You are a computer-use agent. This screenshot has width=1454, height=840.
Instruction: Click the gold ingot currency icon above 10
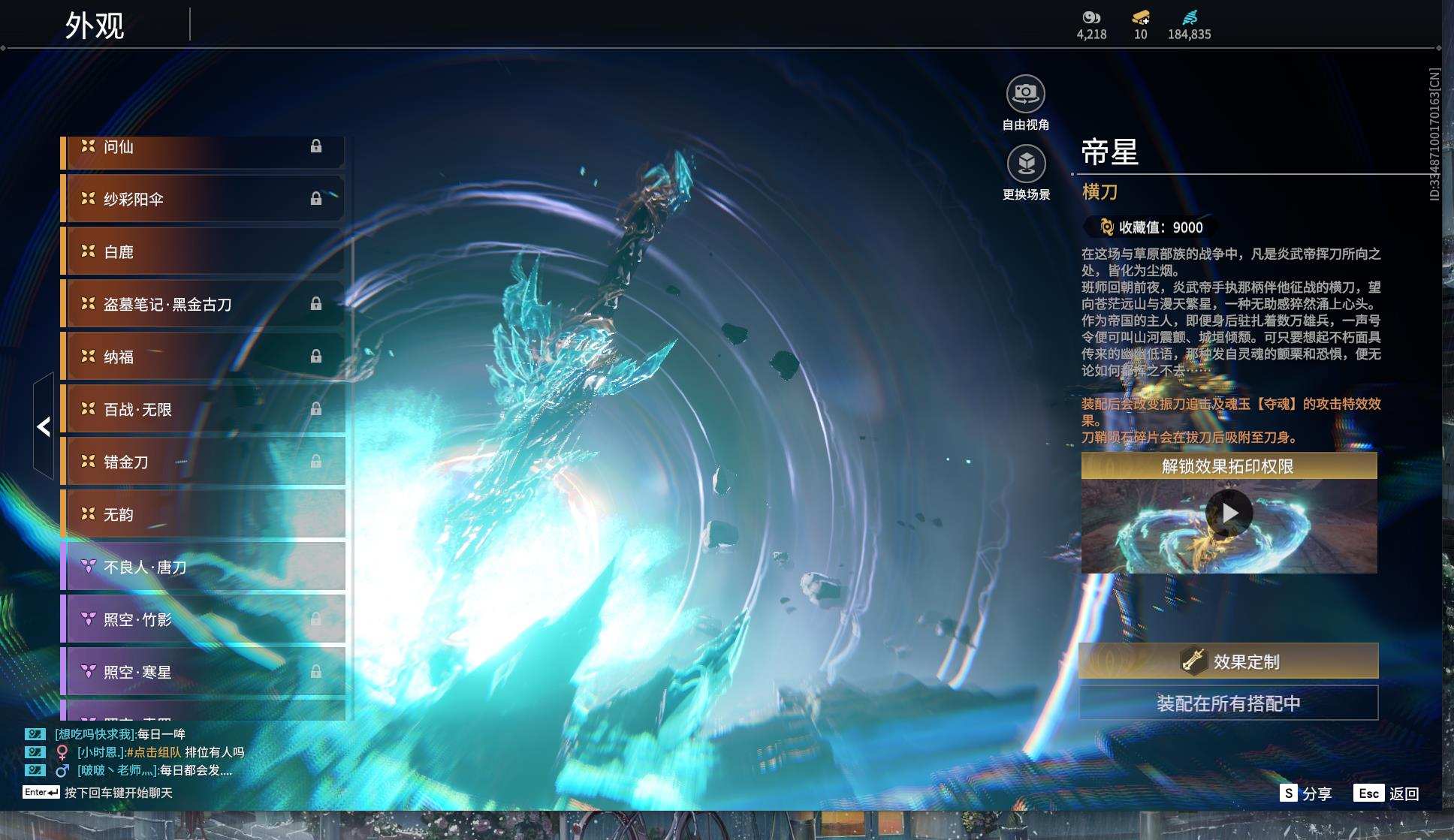tap(1141, 17)
